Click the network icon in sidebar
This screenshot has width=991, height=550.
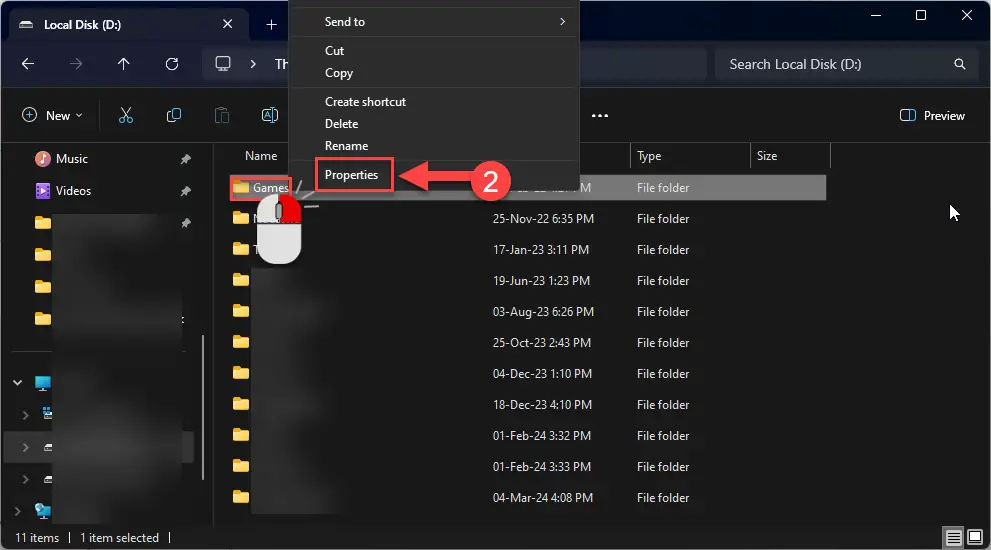click(x=42, y=511)
